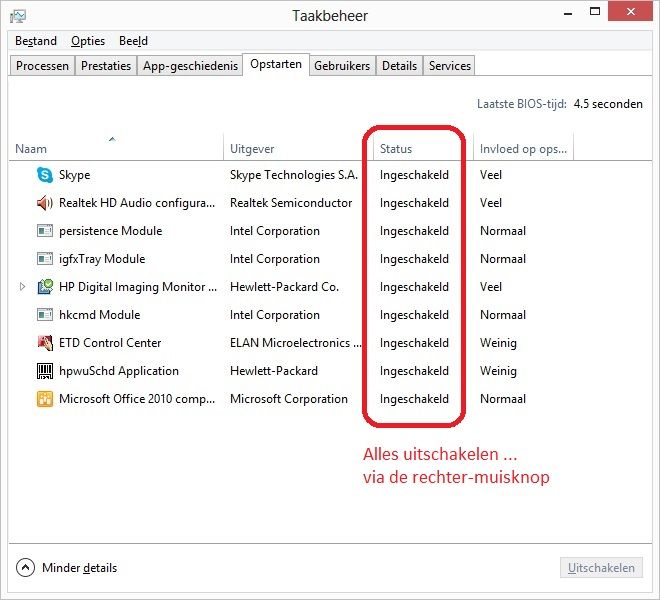
Task: Click the persistence Module icon
Action: click(45, 231)
